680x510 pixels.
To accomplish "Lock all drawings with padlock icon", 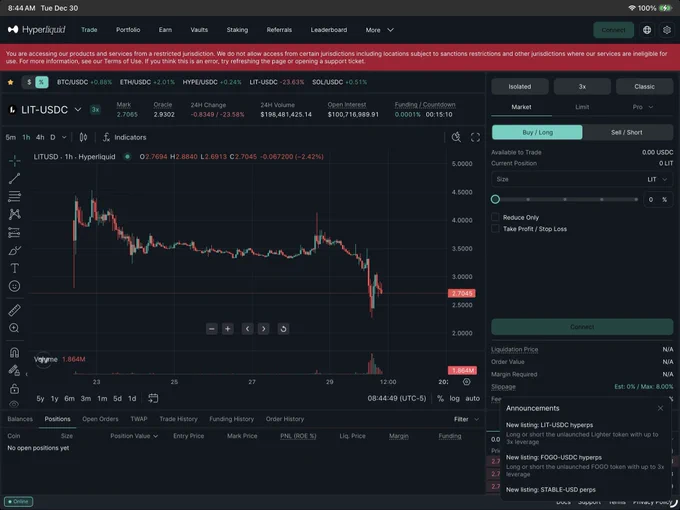I will tap(14, 389).
